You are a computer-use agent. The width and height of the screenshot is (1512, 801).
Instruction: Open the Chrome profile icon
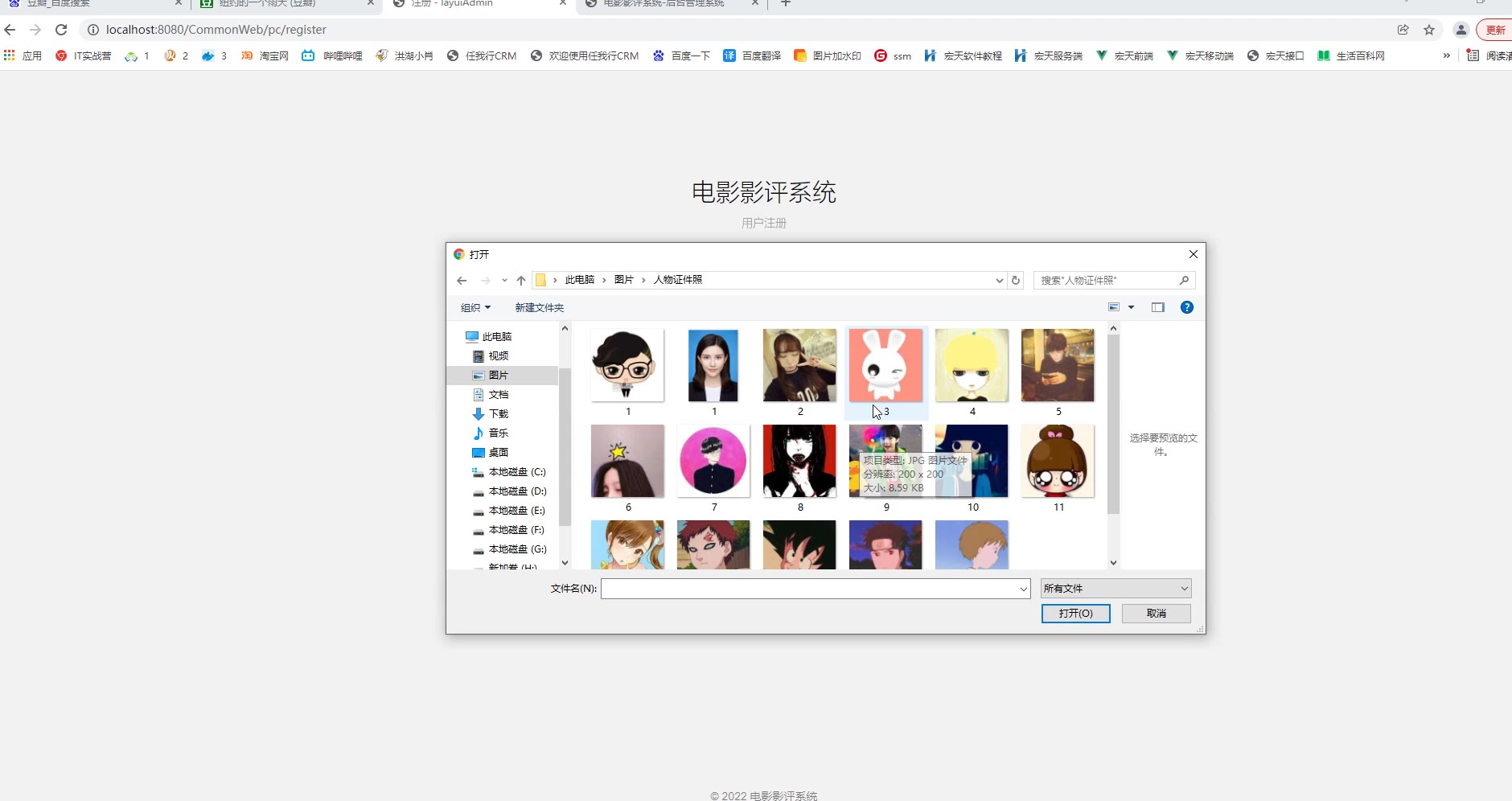coord(1461,30)
